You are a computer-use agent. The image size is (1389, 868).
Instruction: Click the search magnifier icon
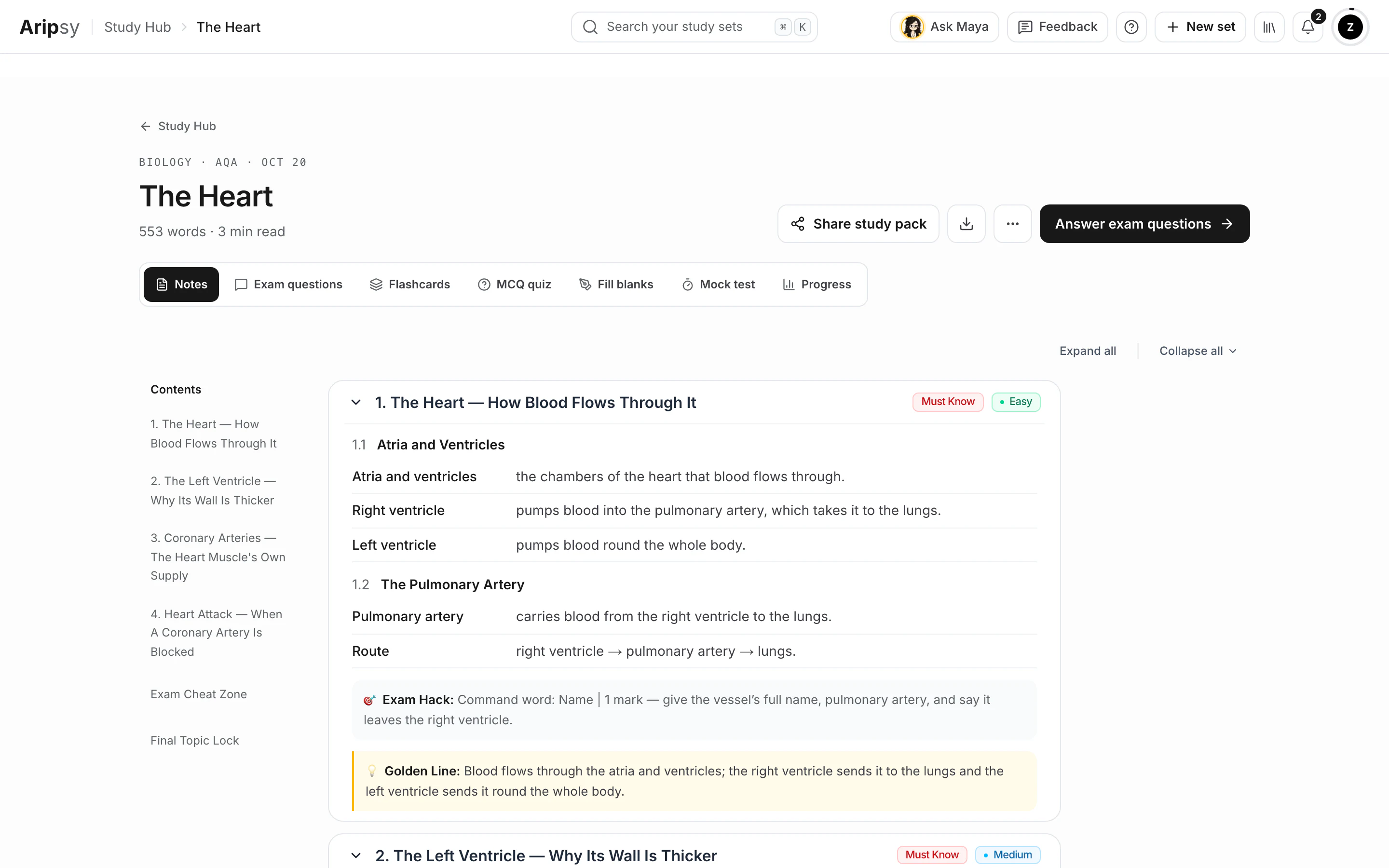point(590,27)
